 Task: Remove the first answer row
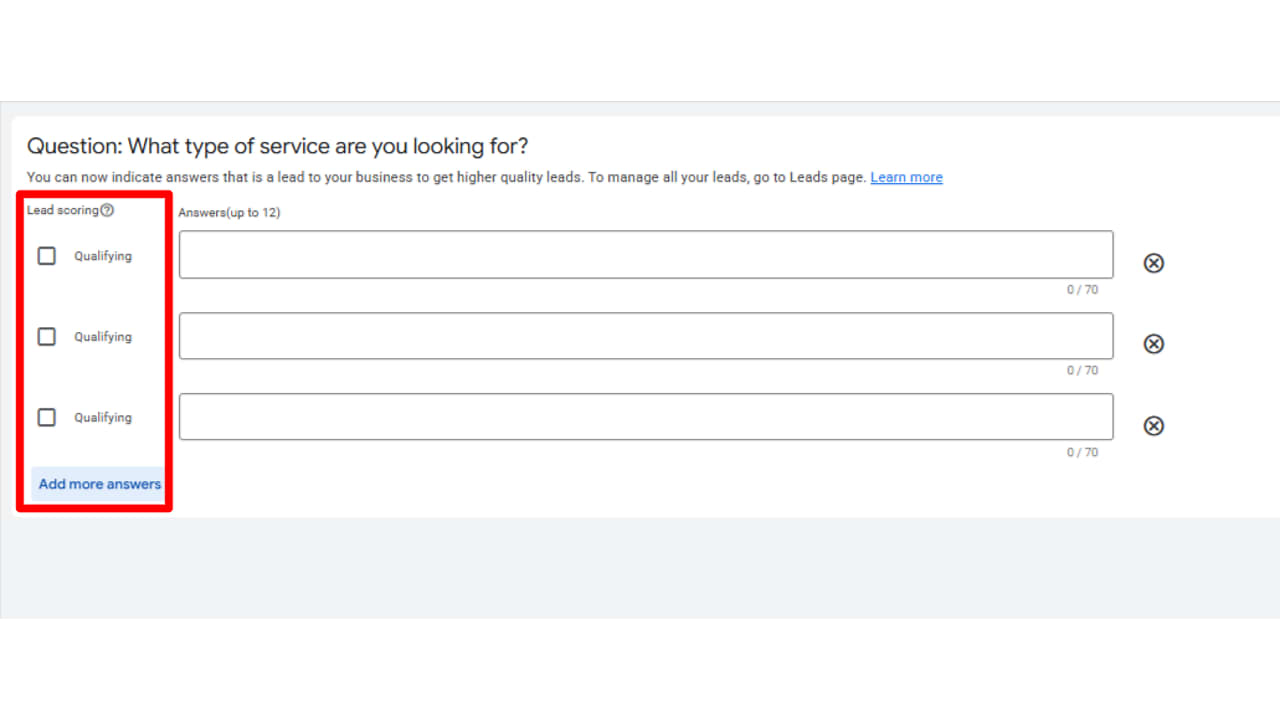[1153, 263]
